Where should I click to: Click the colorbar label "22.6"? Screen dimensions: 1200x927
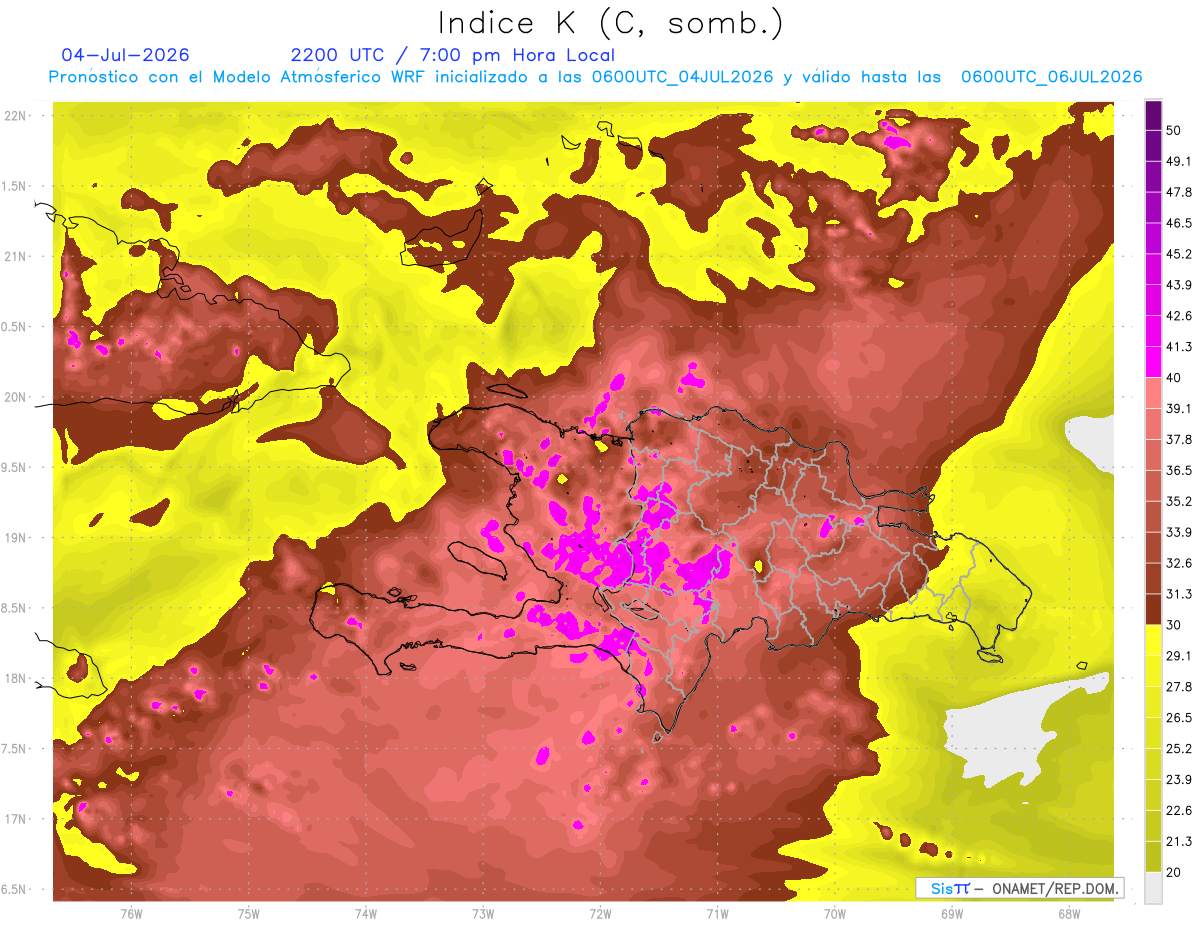pyautogui.click(x=1179, y=810)
